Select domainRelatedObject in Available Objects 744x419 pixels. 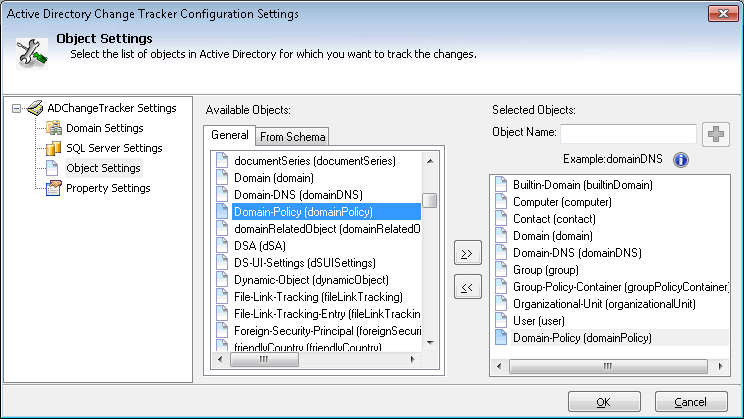tap(327, 229)
